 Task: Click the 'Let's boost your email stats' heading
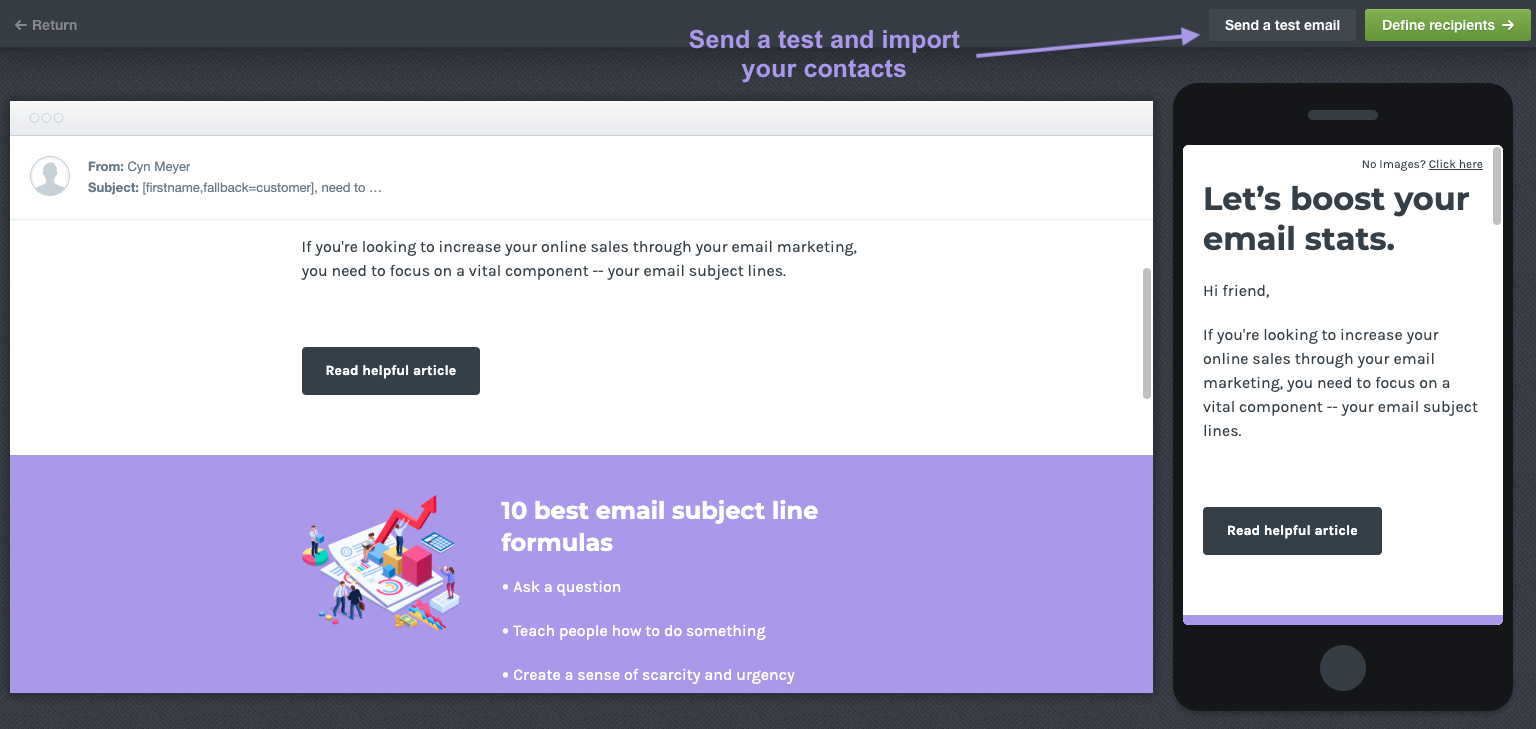(x=1335, y=218)
